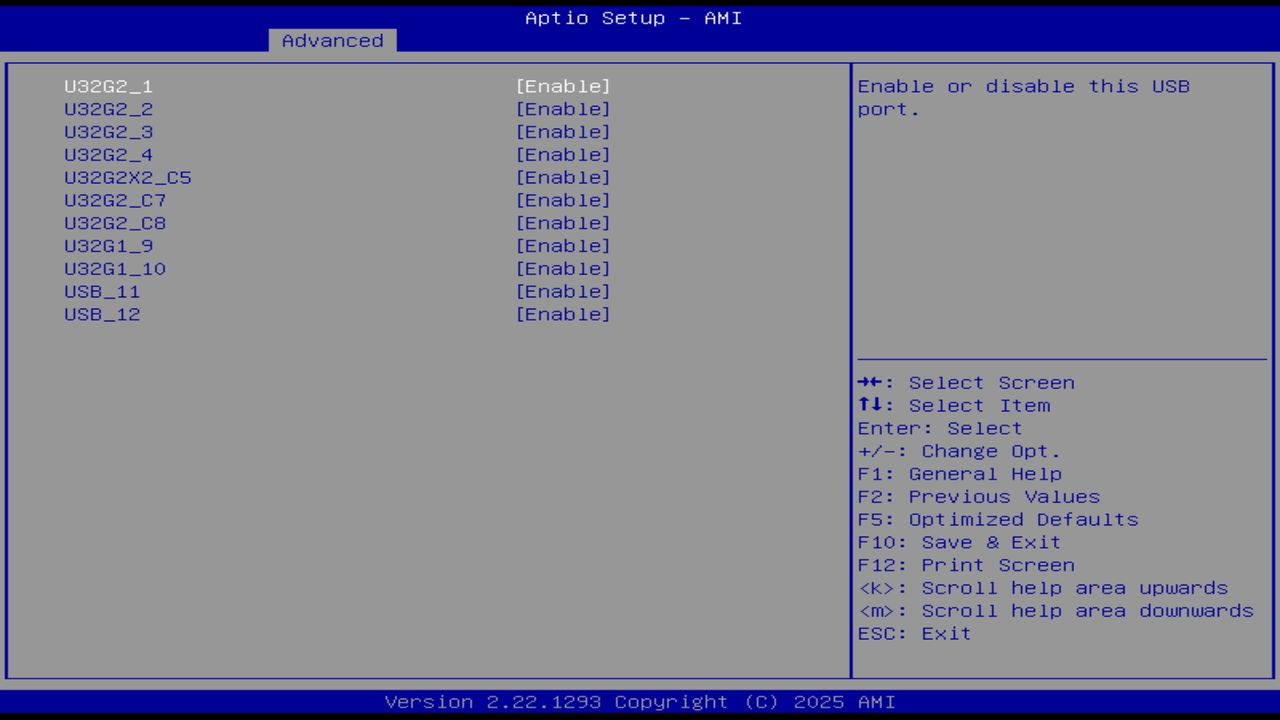The width and height of the screenshot is (1280, 720).
Task: Switch to the Advanced tab
Action: click(332, 40)
